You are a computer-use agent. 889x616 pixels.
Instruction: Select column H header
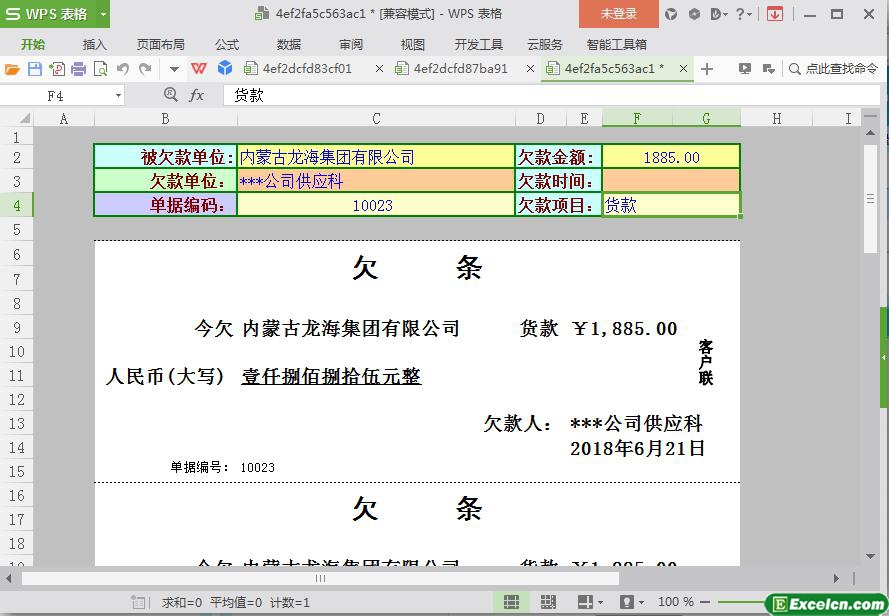point(777,119)
